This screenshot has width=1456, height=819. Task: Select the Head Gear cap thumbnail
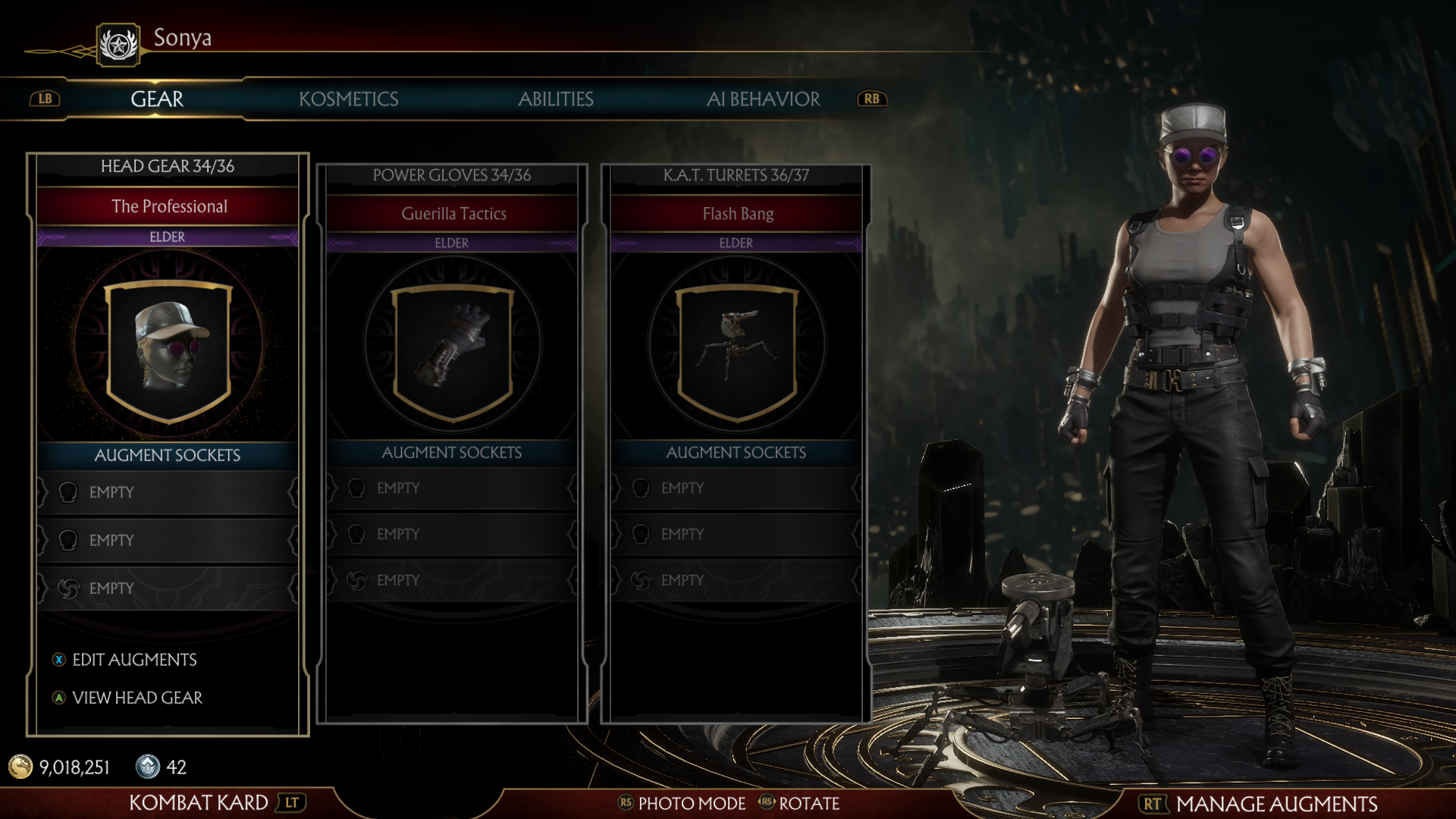168,350
